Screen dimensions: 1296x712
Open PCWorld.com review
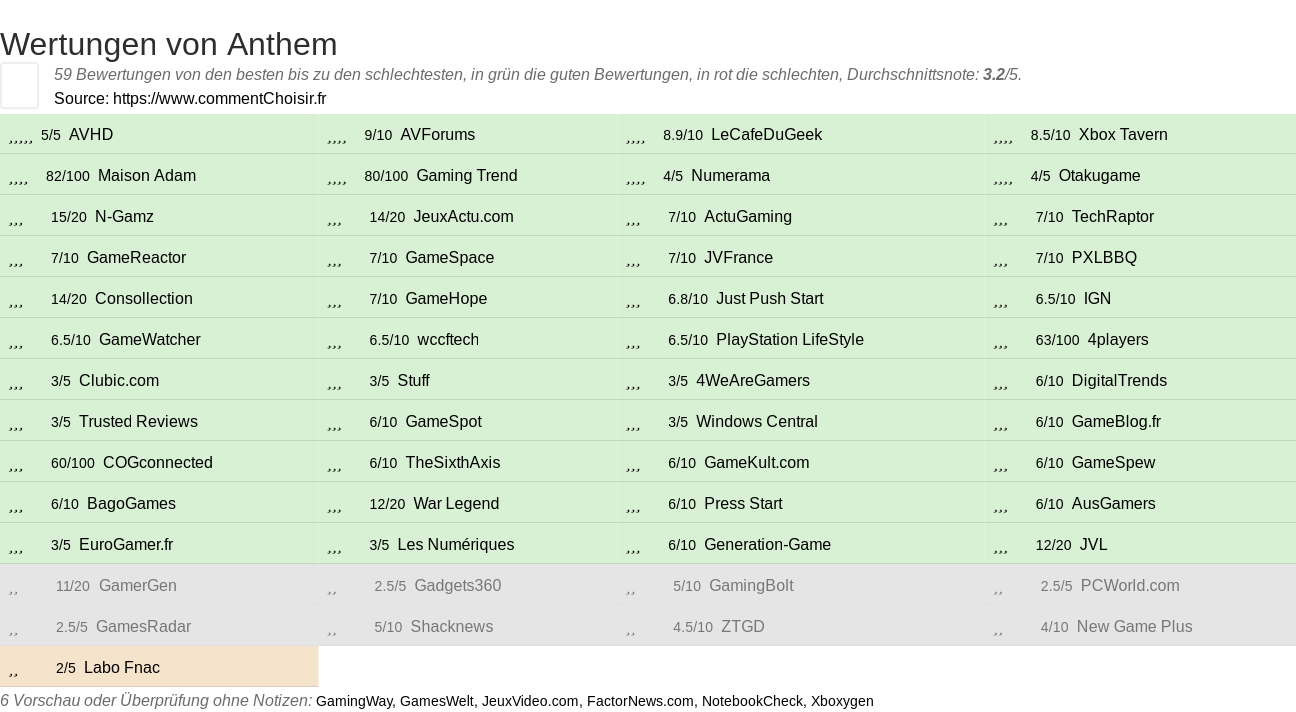point(1130,586)
